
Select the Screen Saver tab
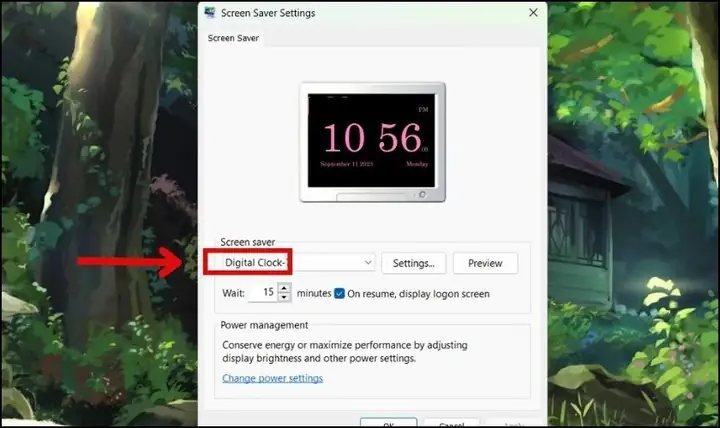(x=233, y=38)
